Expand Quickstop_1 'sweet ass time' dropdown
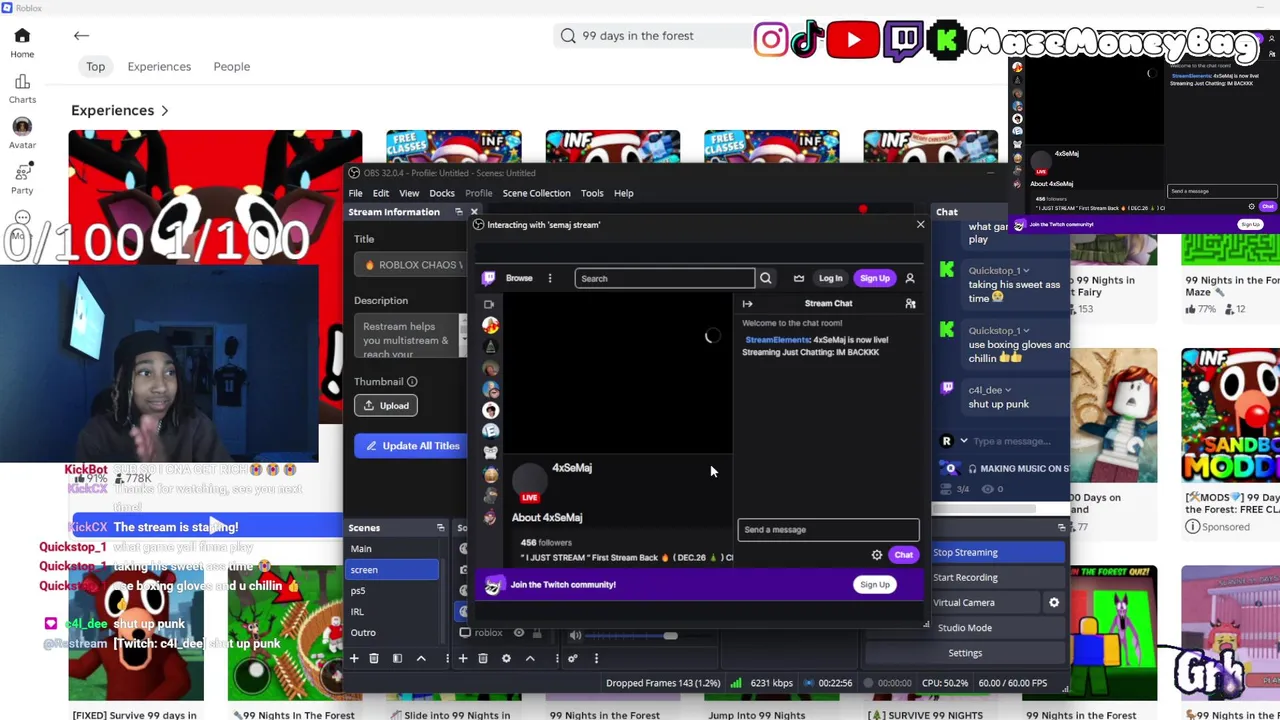The image size is (1280, 720). tap(1026, 270)
